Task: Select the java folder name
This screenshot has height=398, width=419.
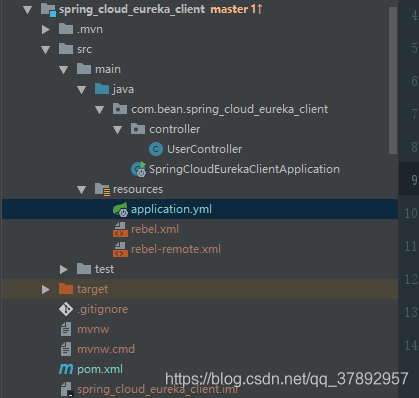Action: 123,90
